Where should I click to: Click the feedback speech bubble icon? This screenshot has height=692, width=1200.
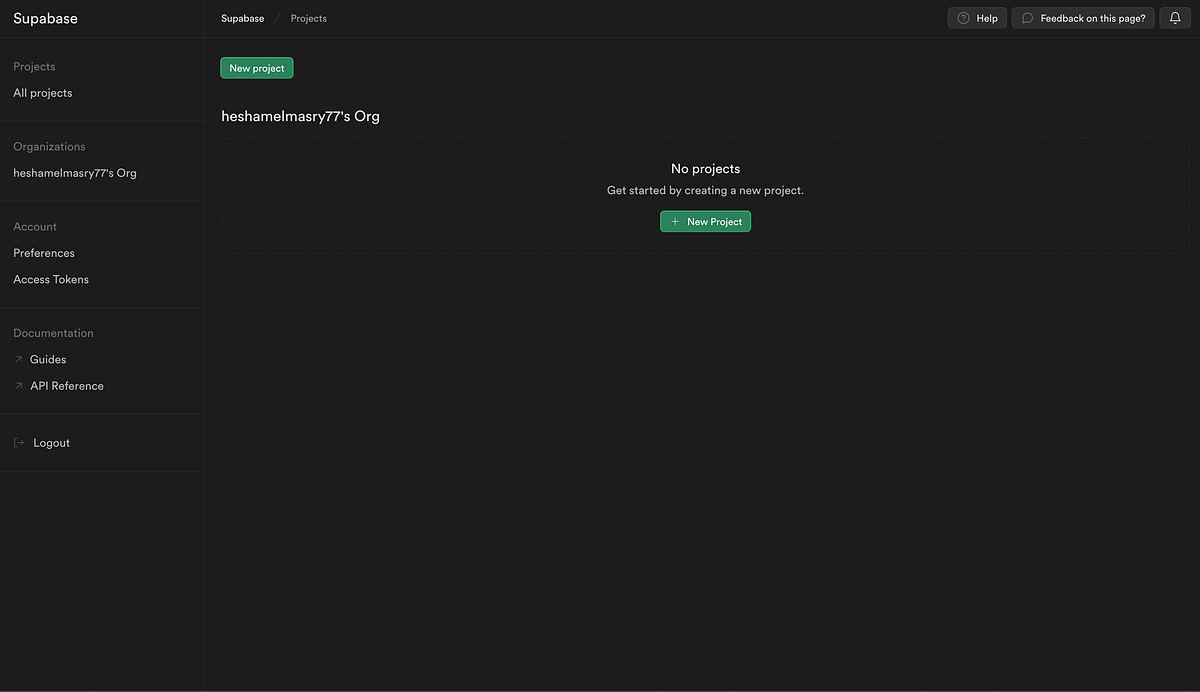(x=1026, y=17)
